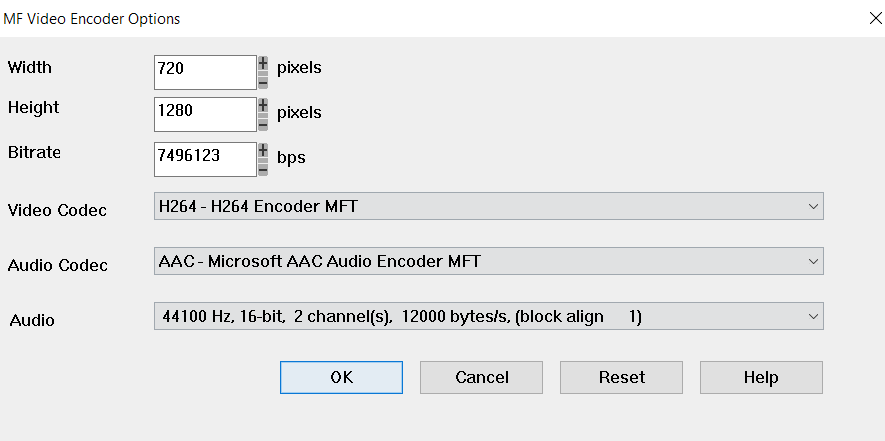Expand the Audio Codec dropdown arrow
Viewport: 885px width, 441px height.
813,261
